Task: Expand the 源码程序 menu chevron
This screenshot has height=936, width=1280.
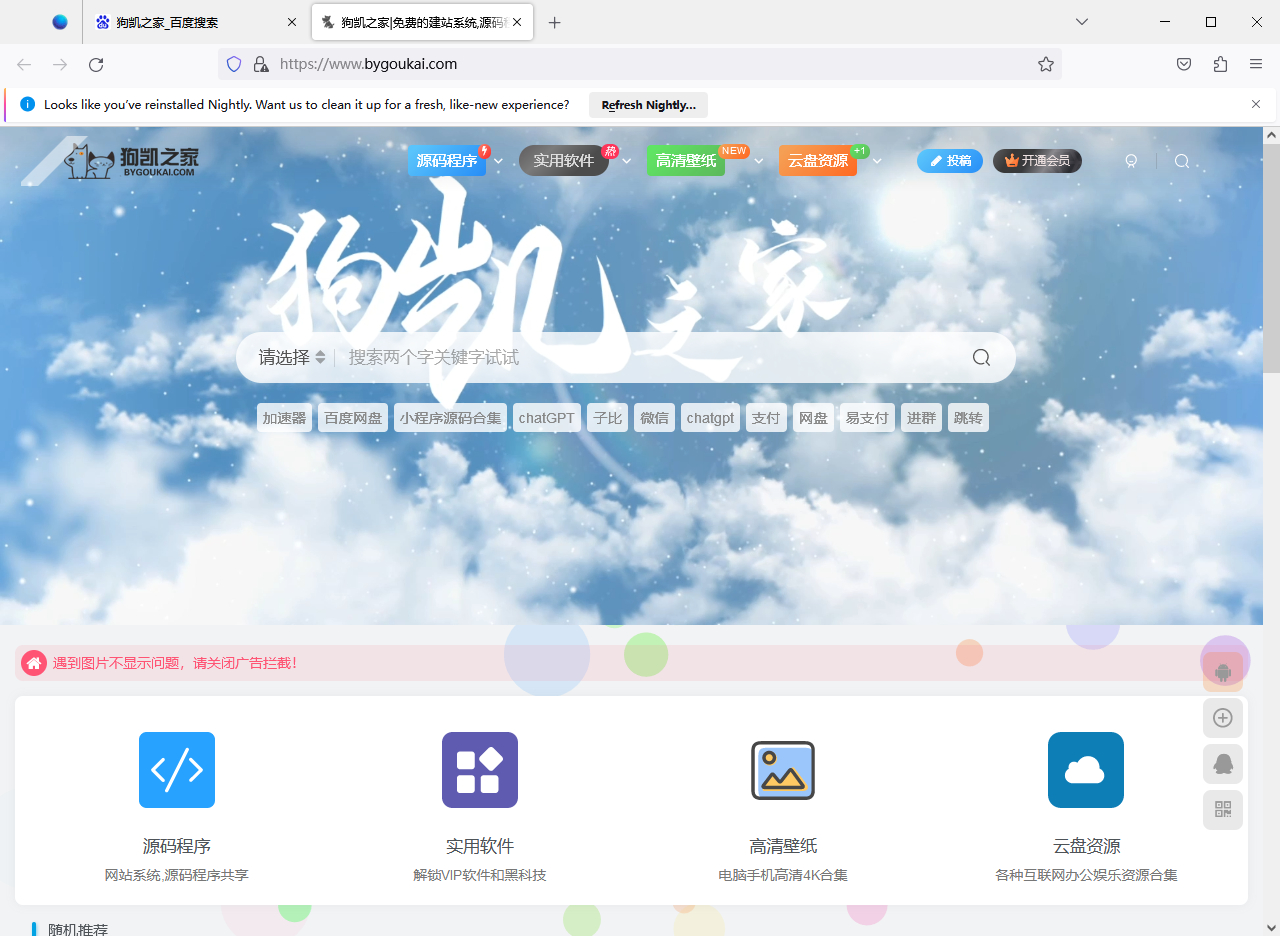Action: click(498, 161)
